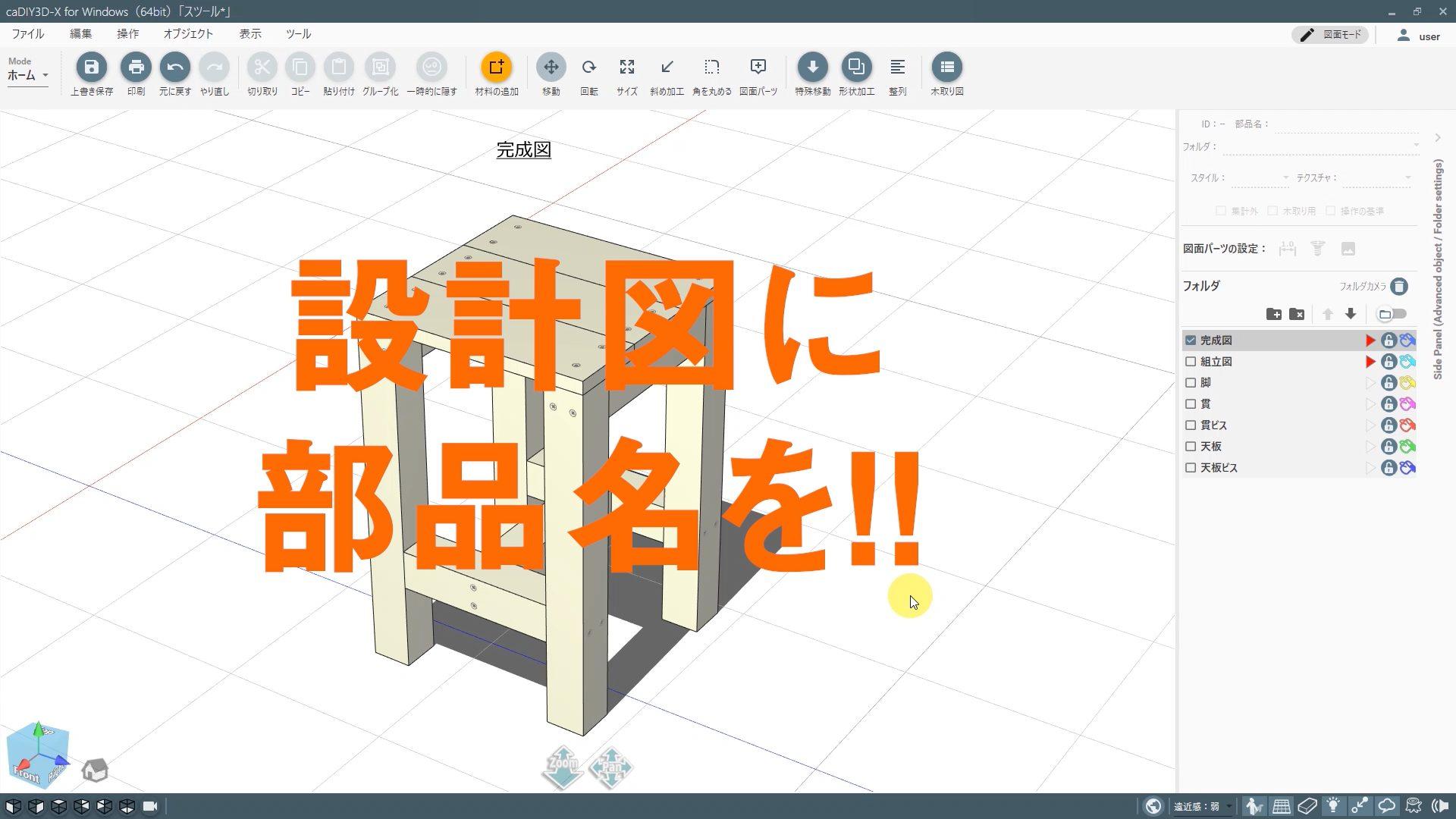Screen dimensions: 1456x819
Task: Click the add folder icon
Action: (1274, 314)
